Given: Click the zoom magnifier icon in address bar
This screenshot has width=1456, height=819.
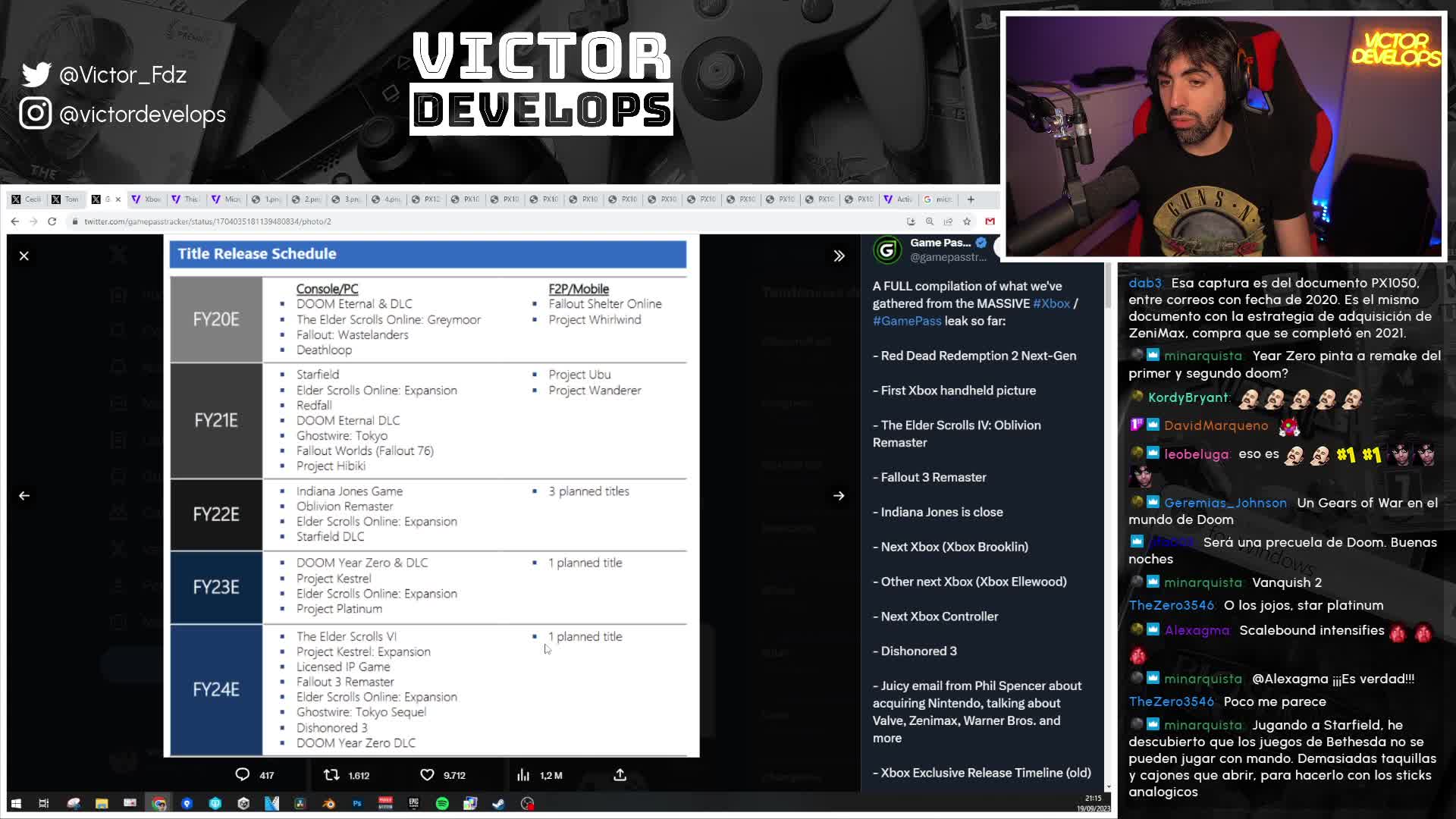Looking at the screenshot, I should pyautogui.click(x=930, y=221).
